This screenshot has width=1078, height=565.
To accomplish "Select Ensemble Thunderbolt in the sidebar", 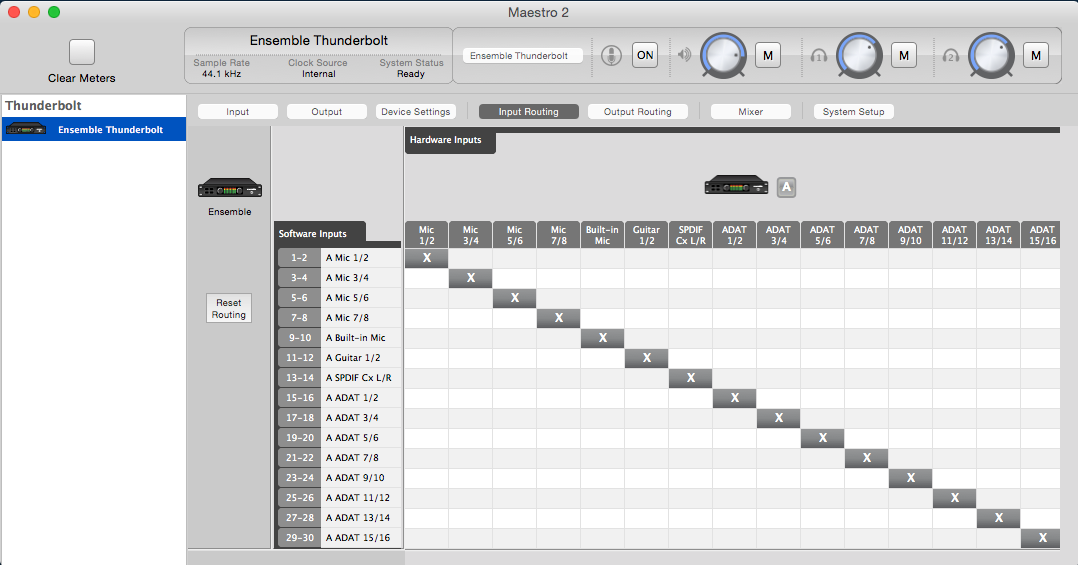I will [94, 129].
